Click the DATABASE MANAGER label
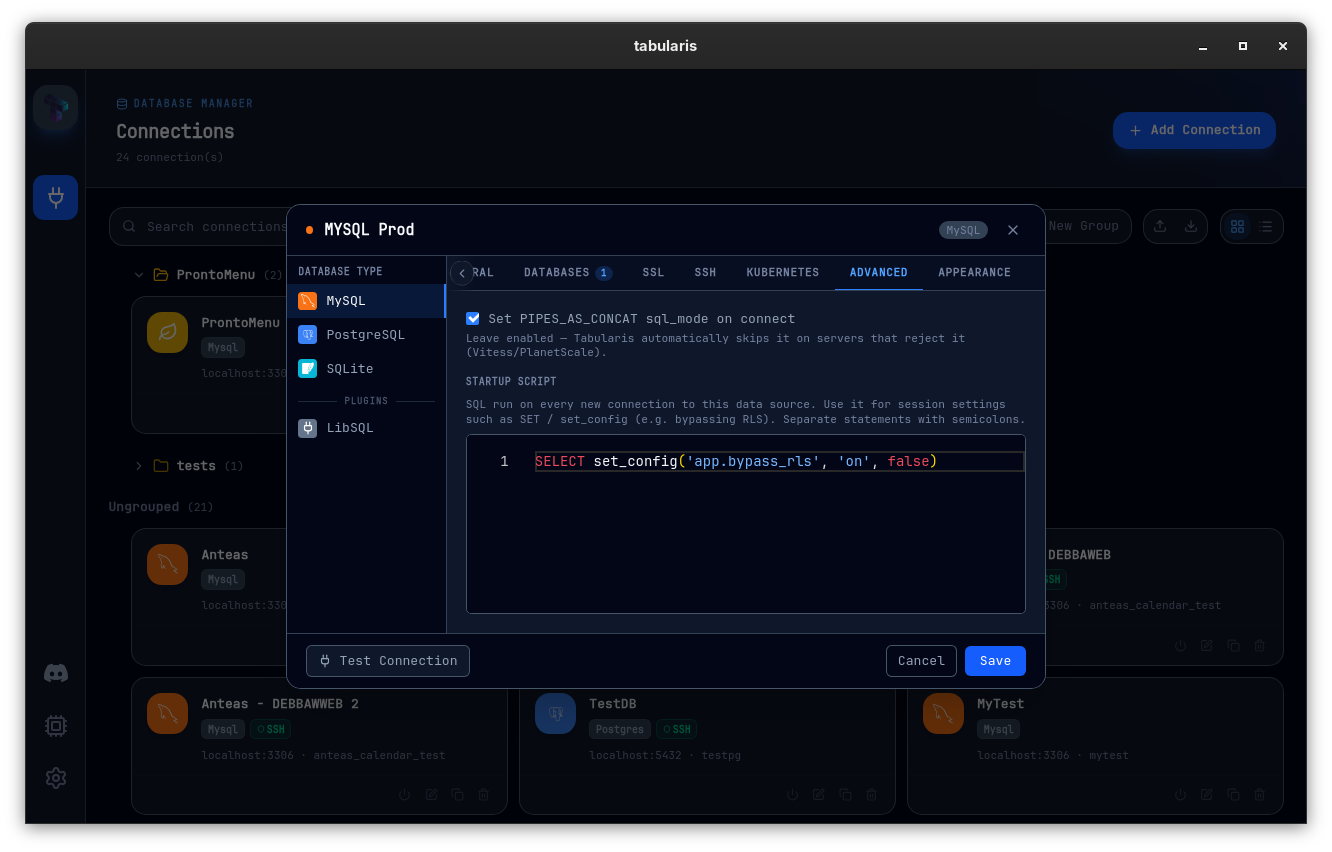 click(193, 104)
